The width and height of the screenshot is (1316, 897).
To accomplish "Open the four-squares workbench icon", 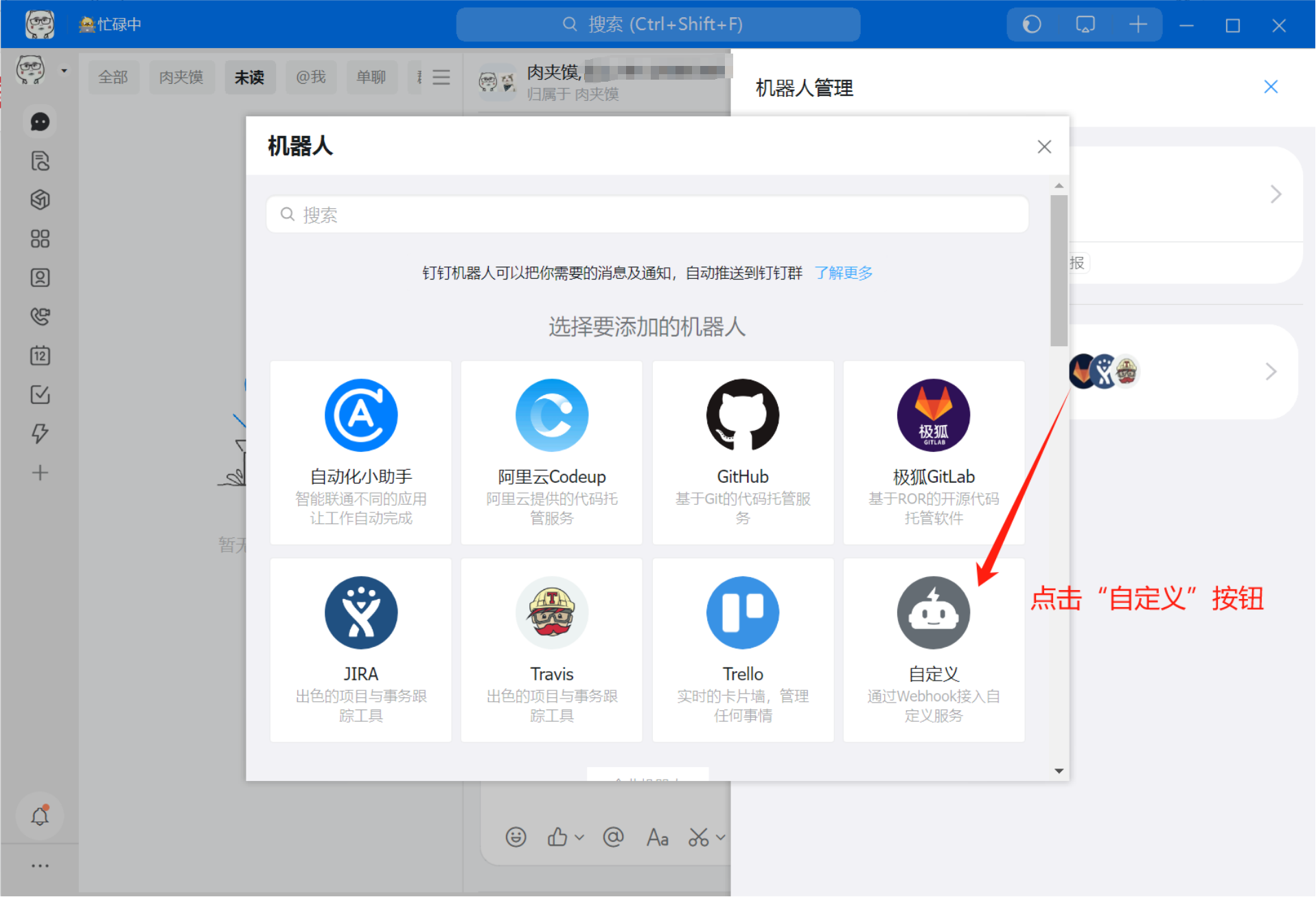I will (40, 239).
